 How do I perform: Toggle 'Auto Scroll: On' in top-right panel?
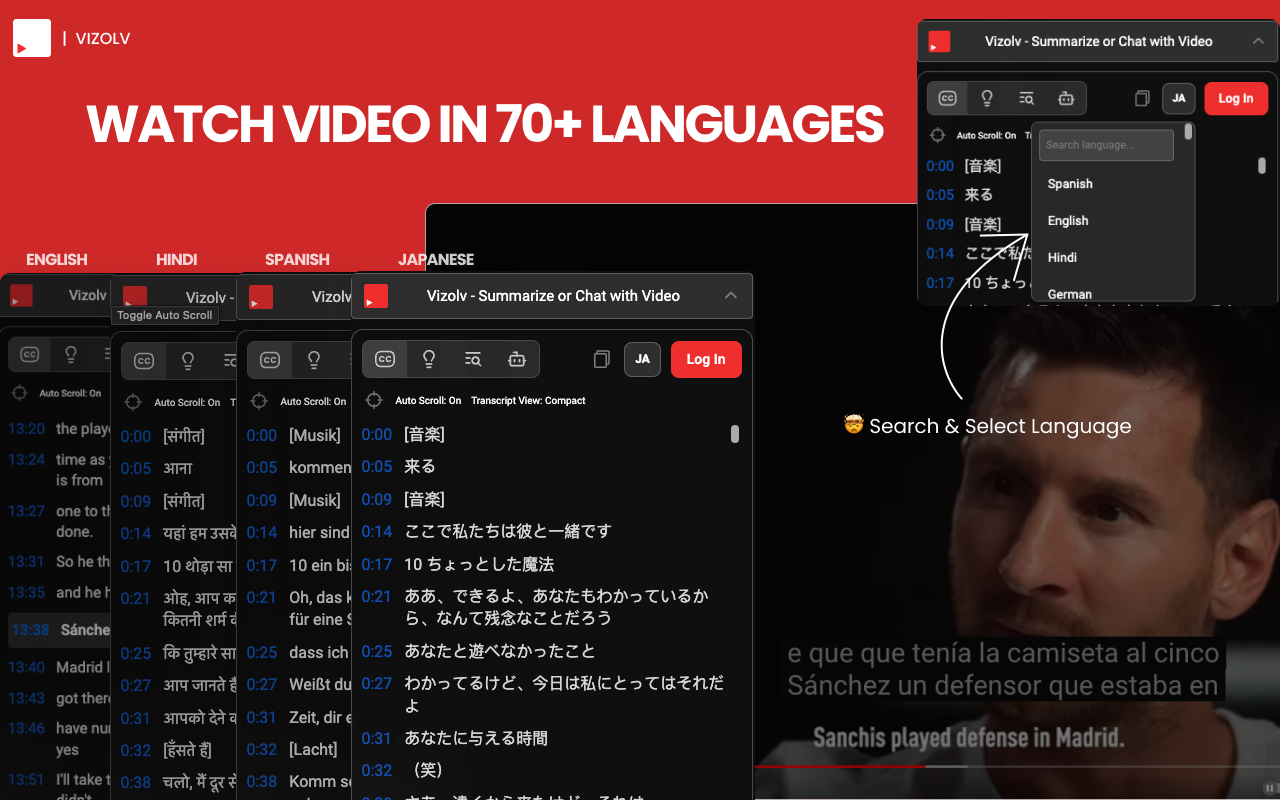[x=986, y=136]
